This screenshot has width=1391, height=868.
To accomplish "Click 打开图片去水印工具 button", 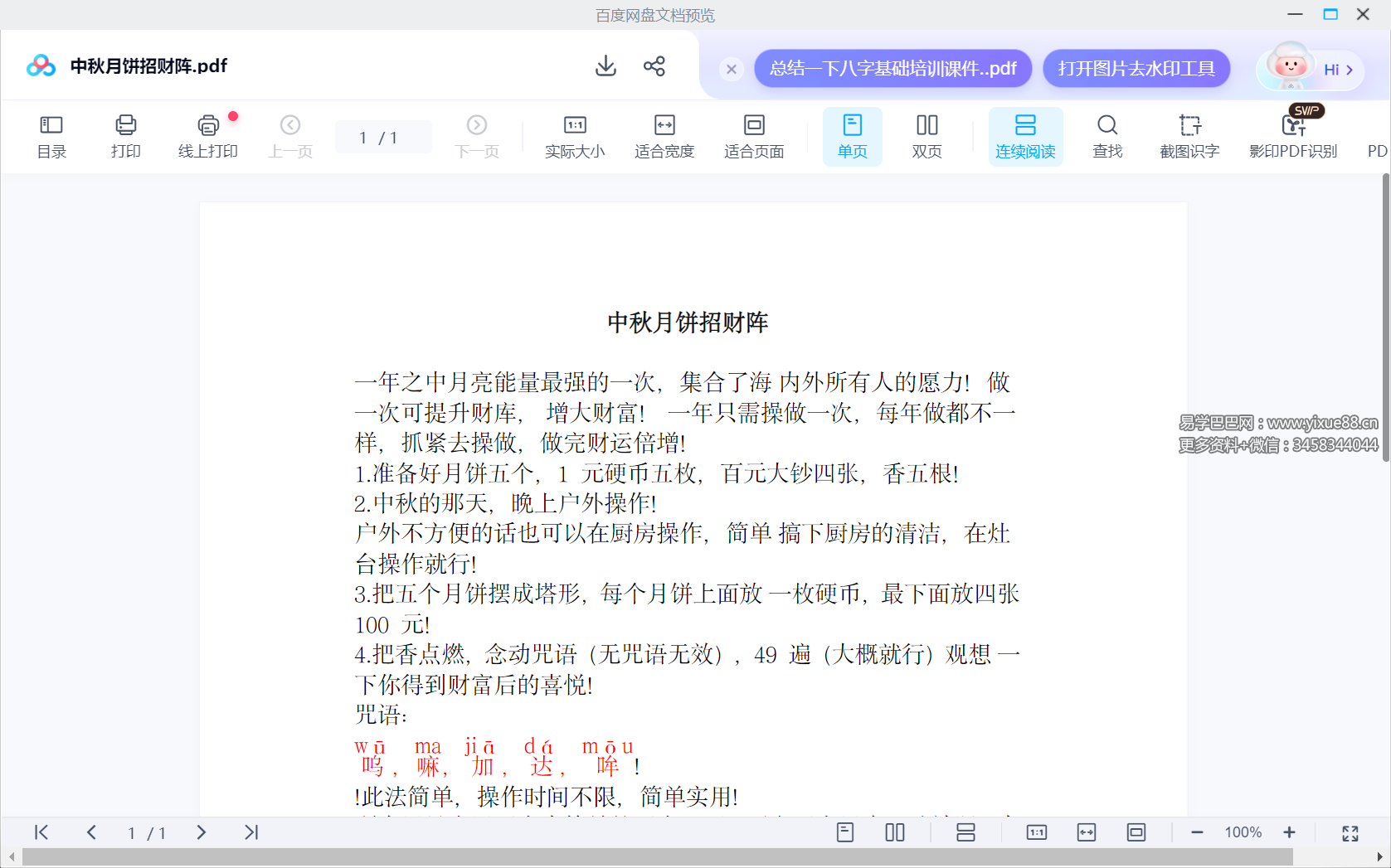I will click(1136, 68).
